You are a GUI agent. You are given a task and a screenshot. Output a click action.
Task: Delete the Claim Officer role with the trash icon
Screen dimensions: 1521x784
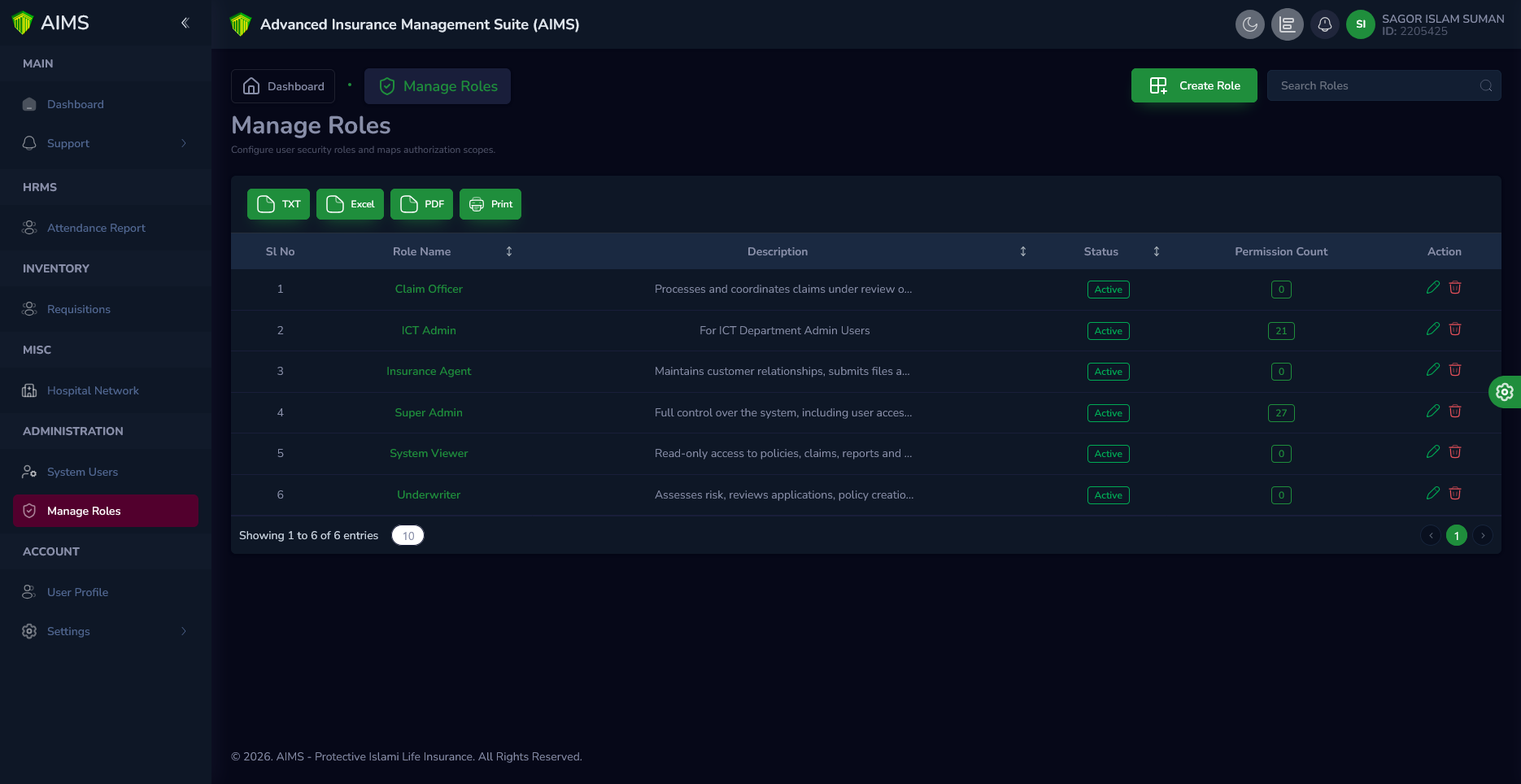[1455, 288]
